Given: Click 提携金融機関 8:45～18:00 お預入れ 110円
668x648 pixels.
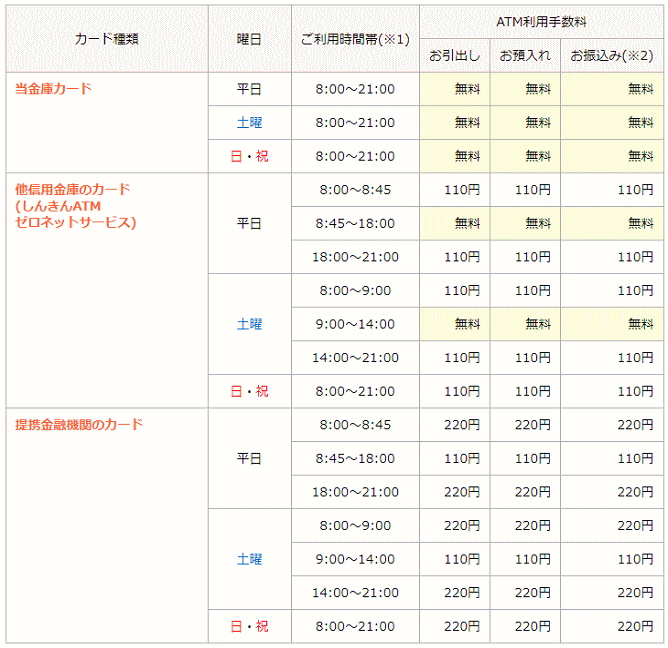Looking at the screenshot, I should click(x=525, y=458).
